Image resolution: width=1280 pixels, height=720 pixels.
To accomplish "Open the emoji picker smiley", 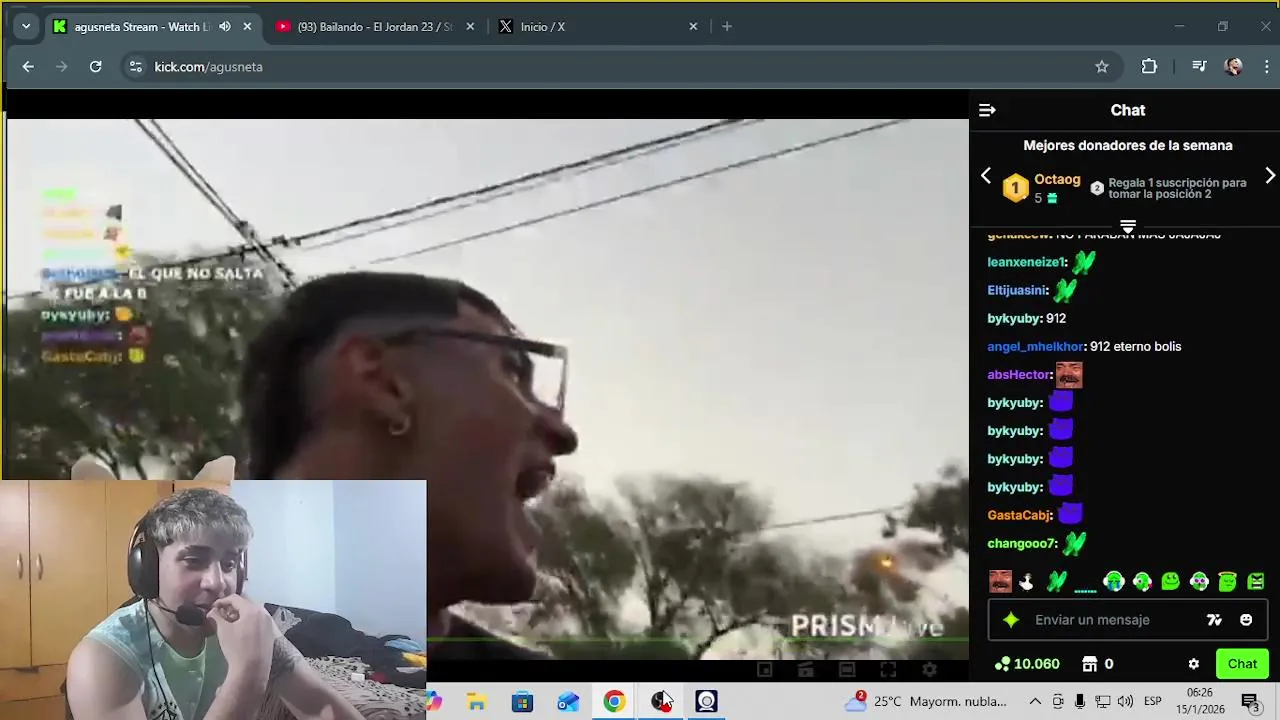I will (x=1246, y=620).
